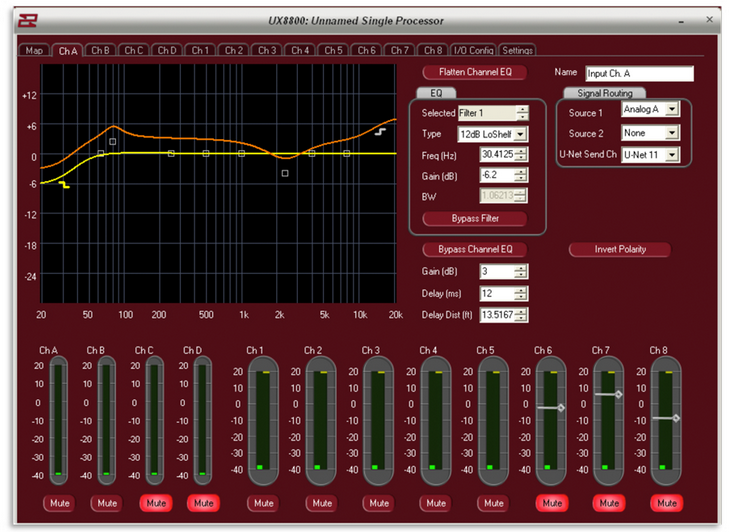Switch to the Ch D tab
Viewport: 734px width, 532px height.
pos(167,50)
